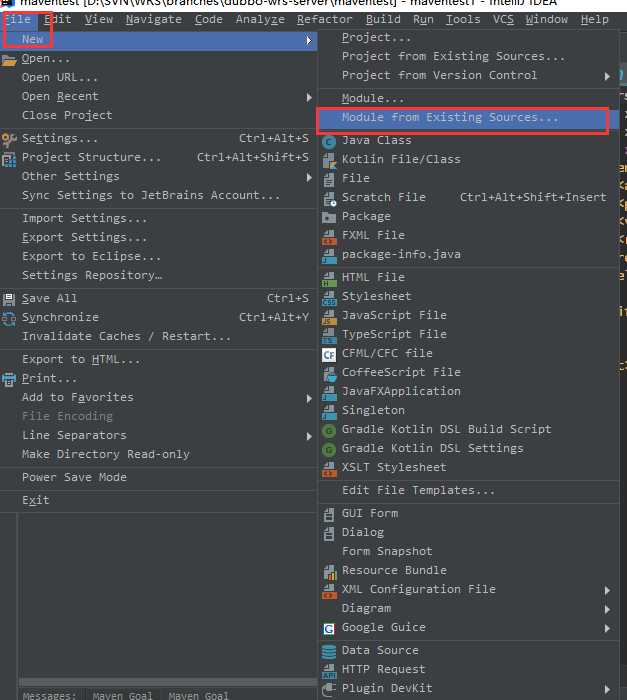Expand the XML Configuration File submenu arrow

click(607, 590)
